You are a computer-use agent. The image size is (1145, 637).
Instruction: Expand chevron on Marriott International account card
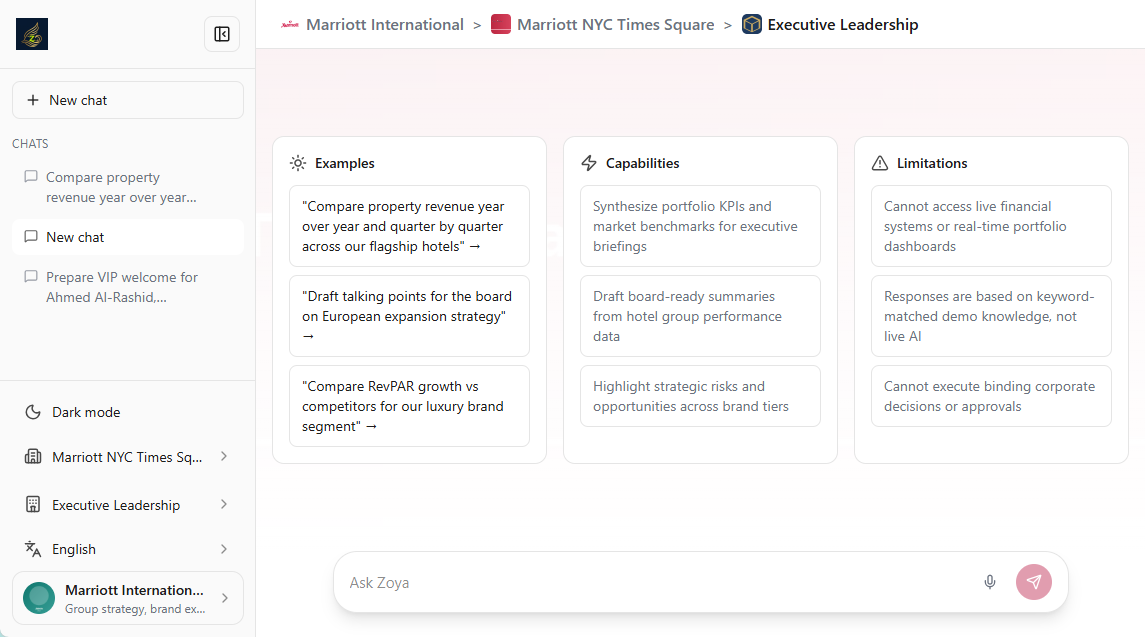coord(225,598)
